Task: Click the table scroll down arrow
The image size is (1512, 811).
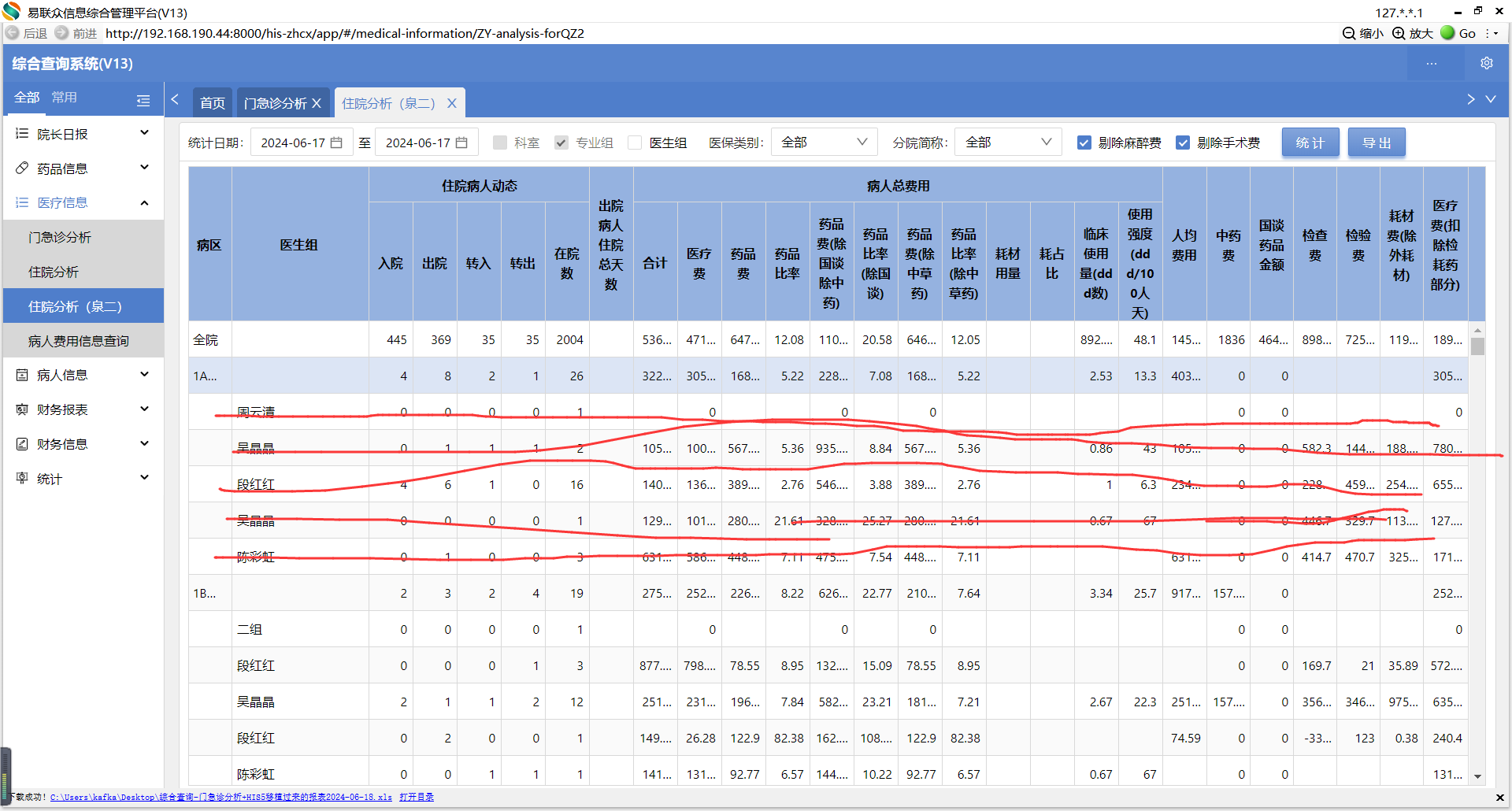Action: tap(1477, 776)
